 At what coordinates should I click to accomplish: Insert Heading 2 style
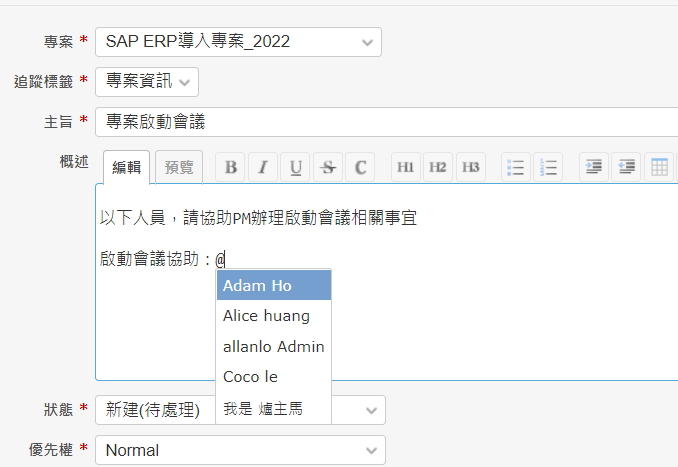tap(438, 167)
